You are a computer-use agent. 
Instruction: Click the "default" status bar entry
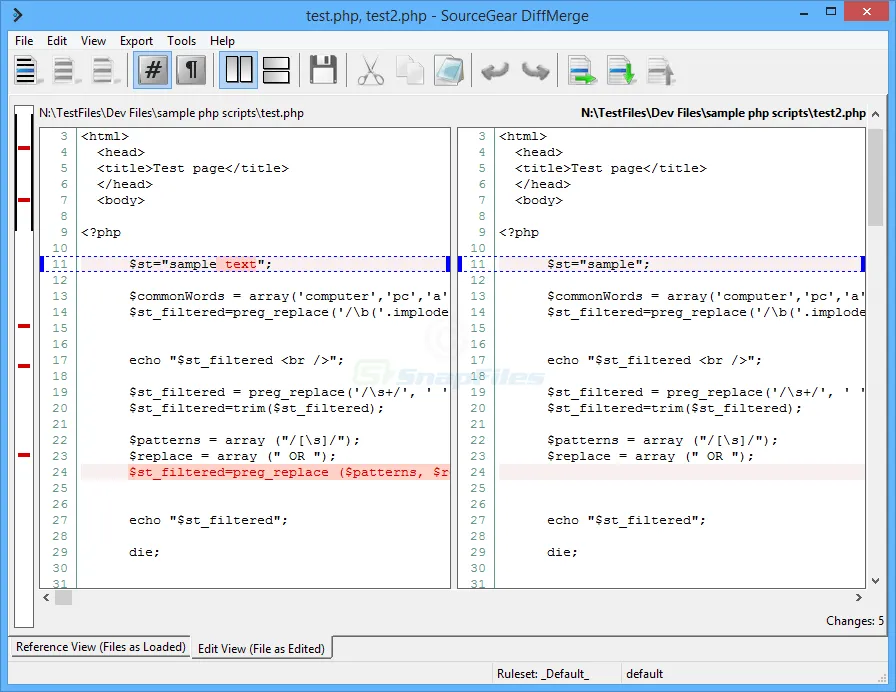click(645, 674)
